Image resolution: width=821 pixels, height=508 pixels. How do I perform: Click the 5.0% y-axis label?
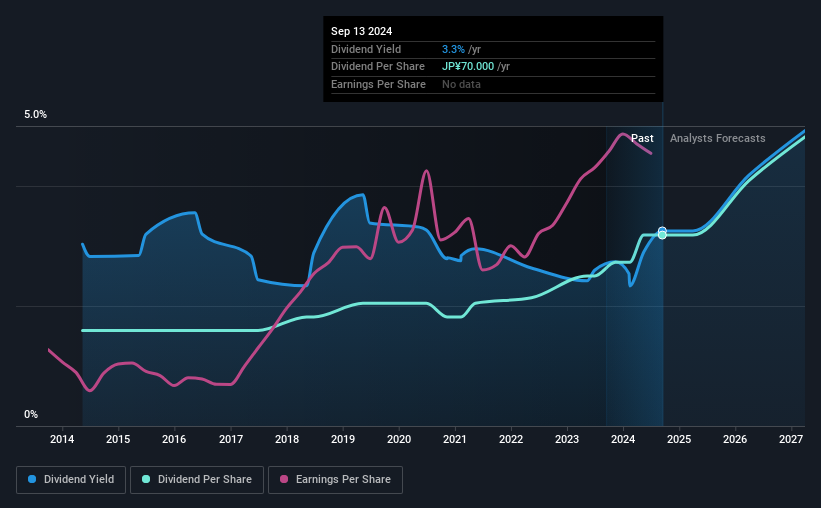tap(35, 115)
